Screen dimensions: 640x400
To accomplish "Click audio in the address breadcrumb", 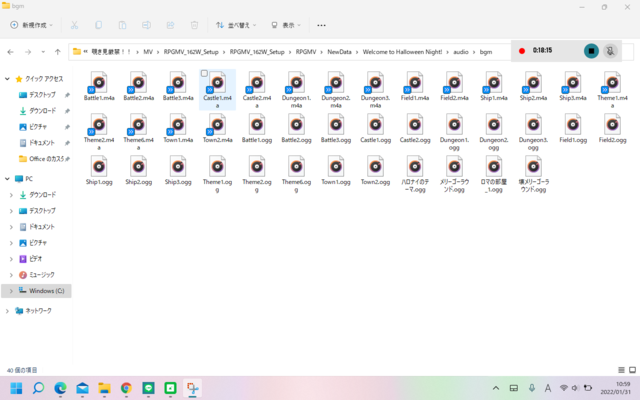I will pos(461,52).
